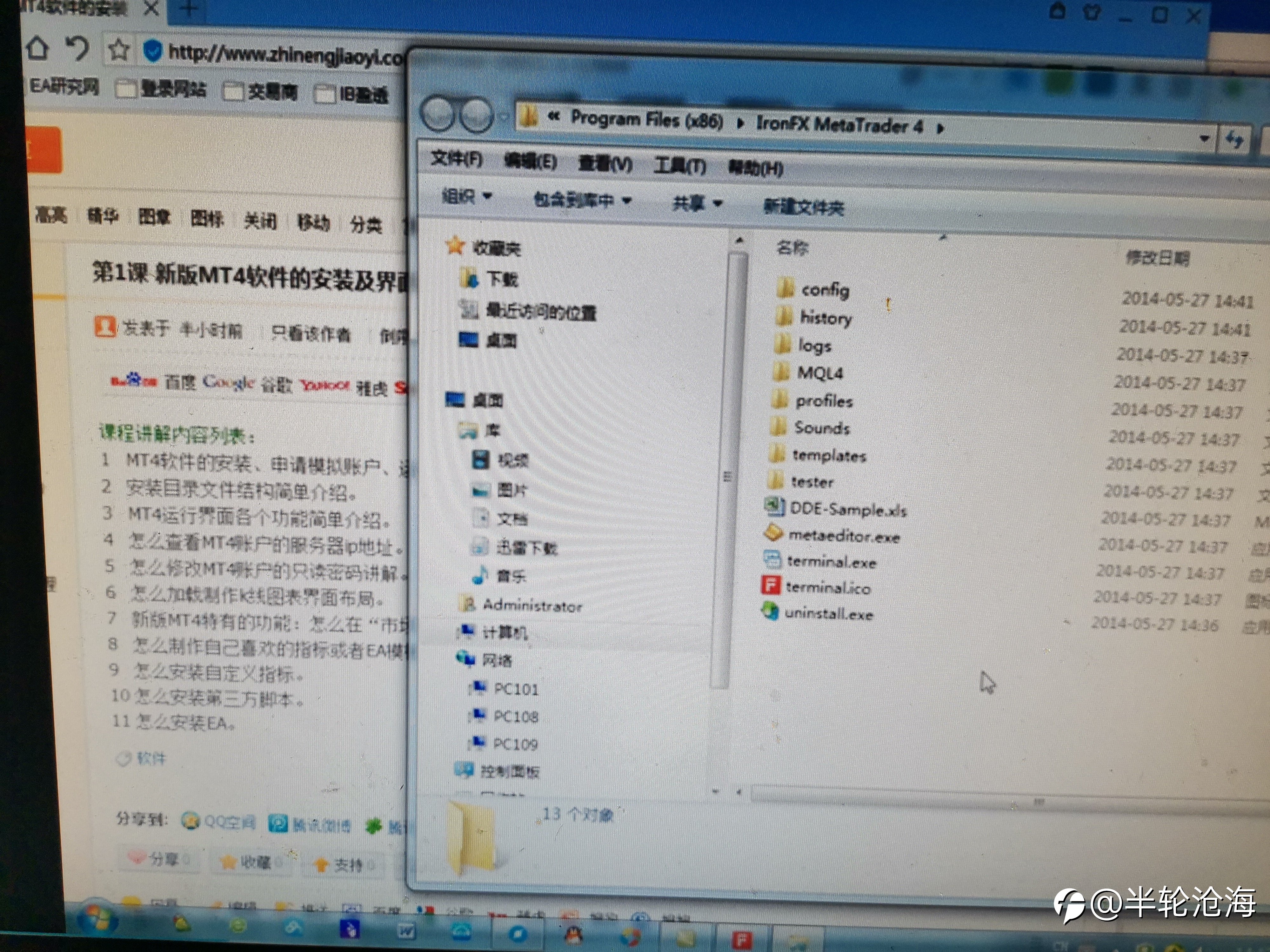
Task: Select uninstall.exe file
Action: coord(816,613)
